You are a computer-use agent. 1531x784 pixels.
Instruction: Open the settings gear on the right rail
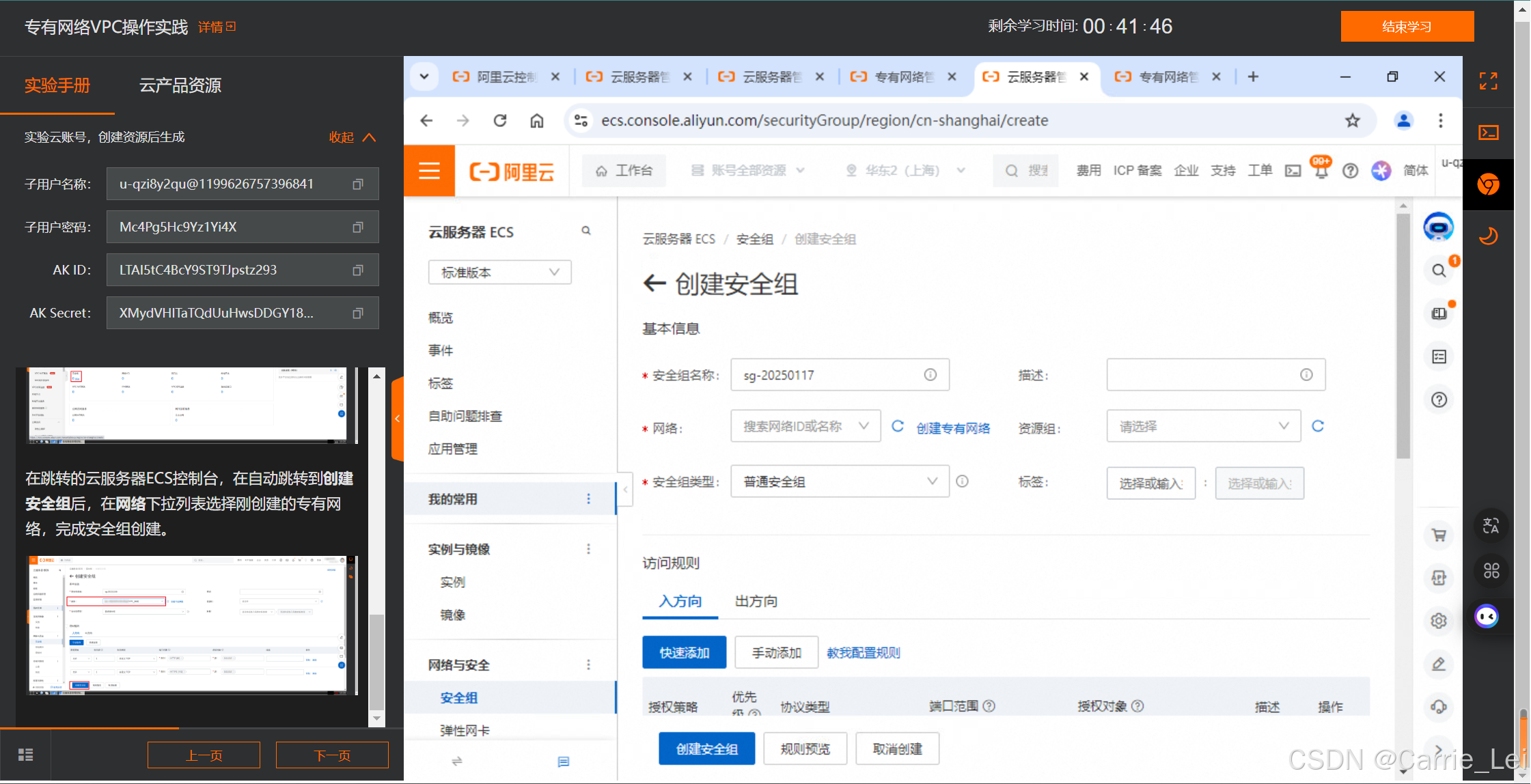click(x=1439, y=621)
